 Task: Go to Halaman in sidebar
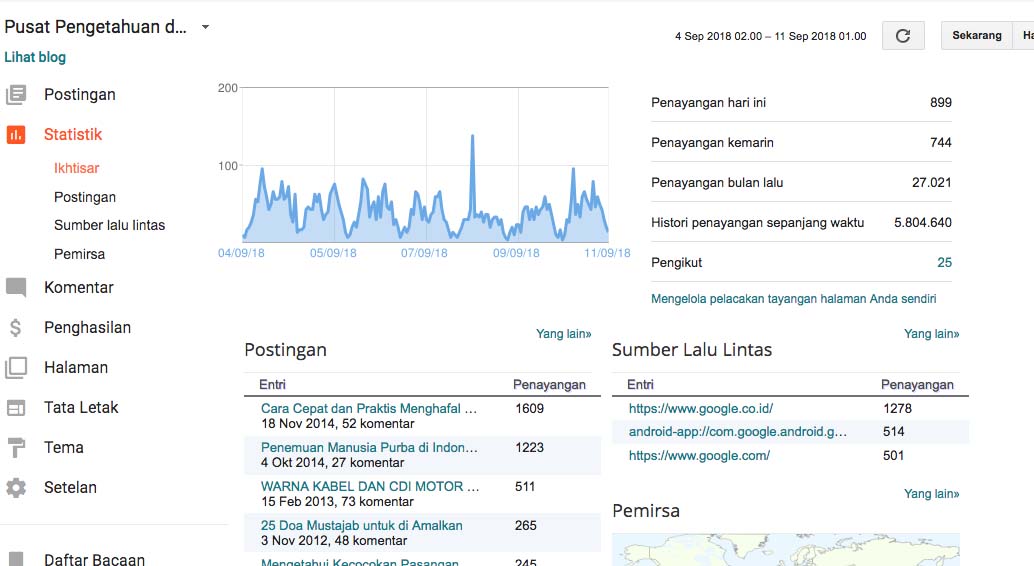pyautogui.click(x=76, y=367)
